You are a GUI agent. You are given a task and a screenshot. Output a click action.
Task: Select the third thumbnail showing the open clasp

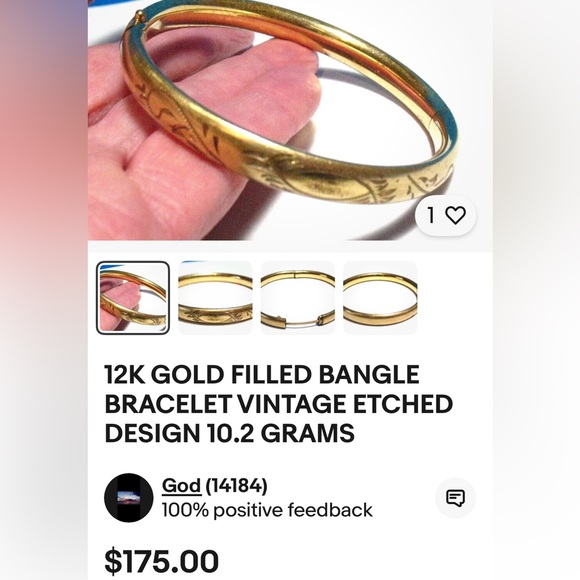point(298,298)
